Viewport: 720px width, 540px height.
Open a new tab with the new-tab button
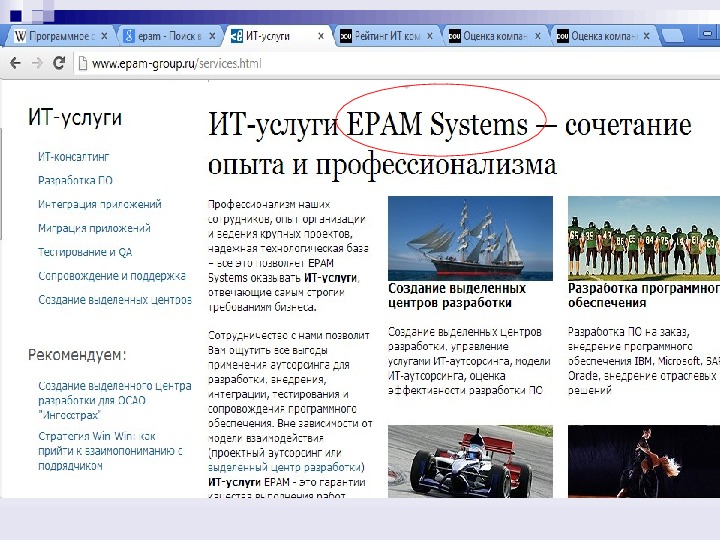point(673,36)
